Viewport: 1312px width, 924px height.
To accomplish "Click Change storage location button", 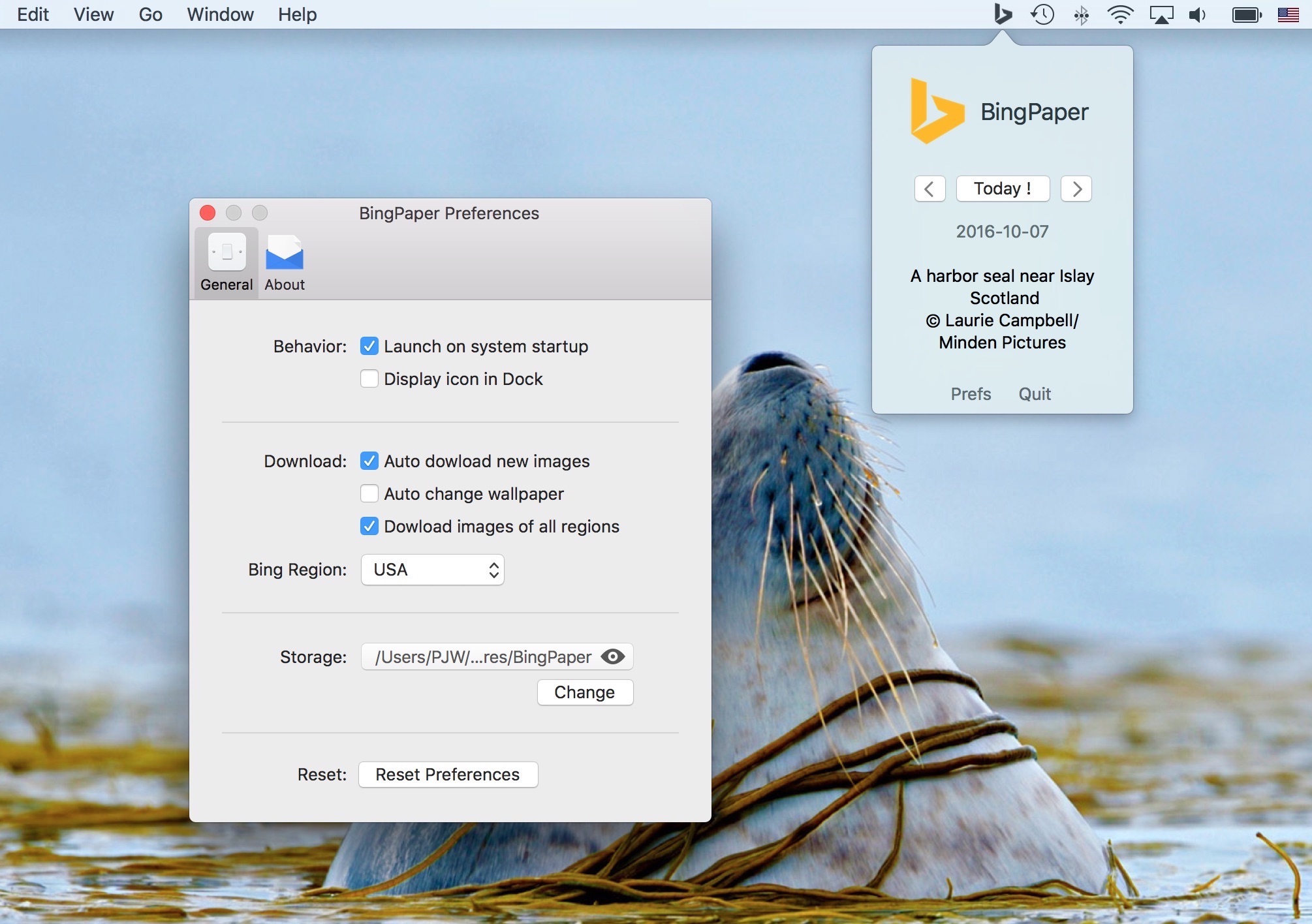I will point(584,692).
